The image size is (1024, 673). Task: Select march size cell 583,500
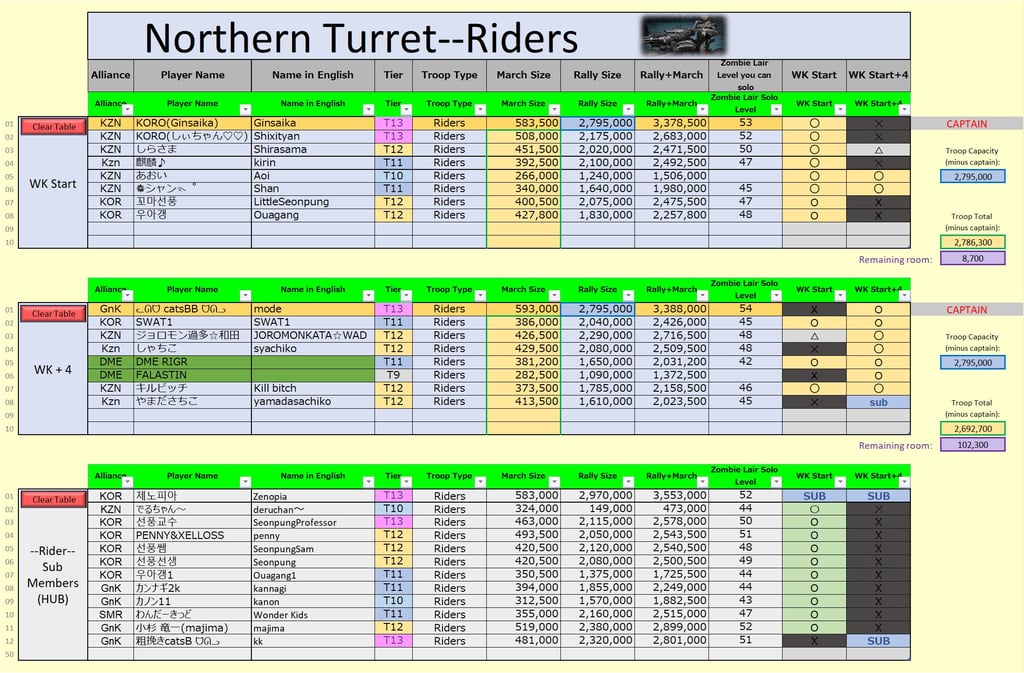click(524, 123)
